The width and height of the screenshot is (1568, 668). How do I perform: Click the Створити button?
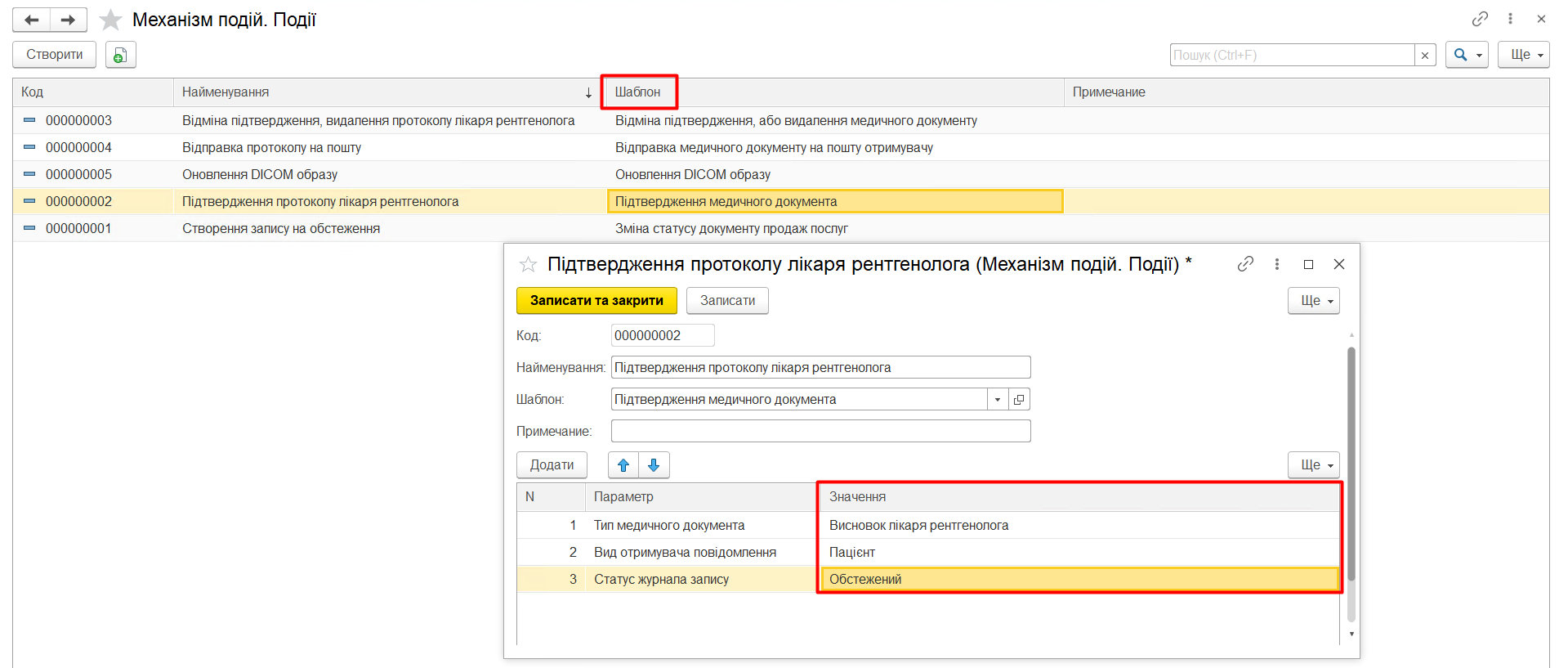tap(54, 55)
